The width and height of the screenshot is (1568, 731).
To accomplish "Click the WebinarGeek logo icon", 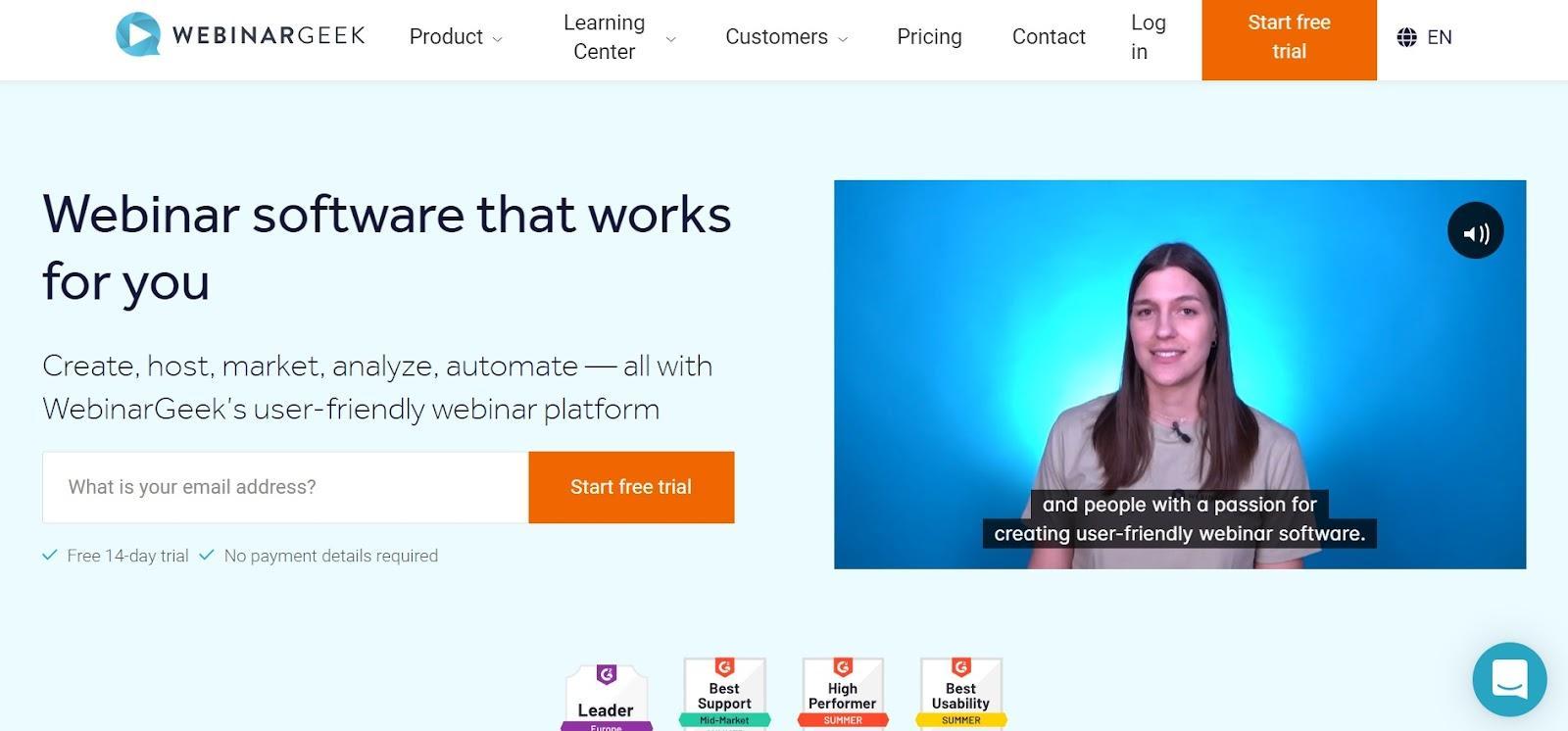I will tap(138, 35).
